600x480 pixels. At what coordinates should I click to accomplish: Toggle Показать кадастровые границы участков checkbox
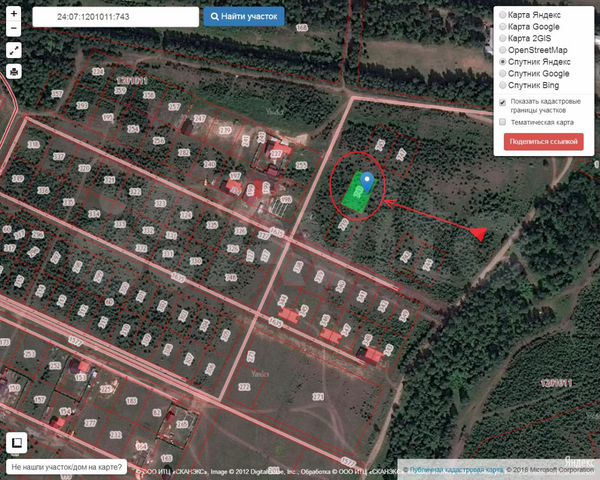(502, 103)
